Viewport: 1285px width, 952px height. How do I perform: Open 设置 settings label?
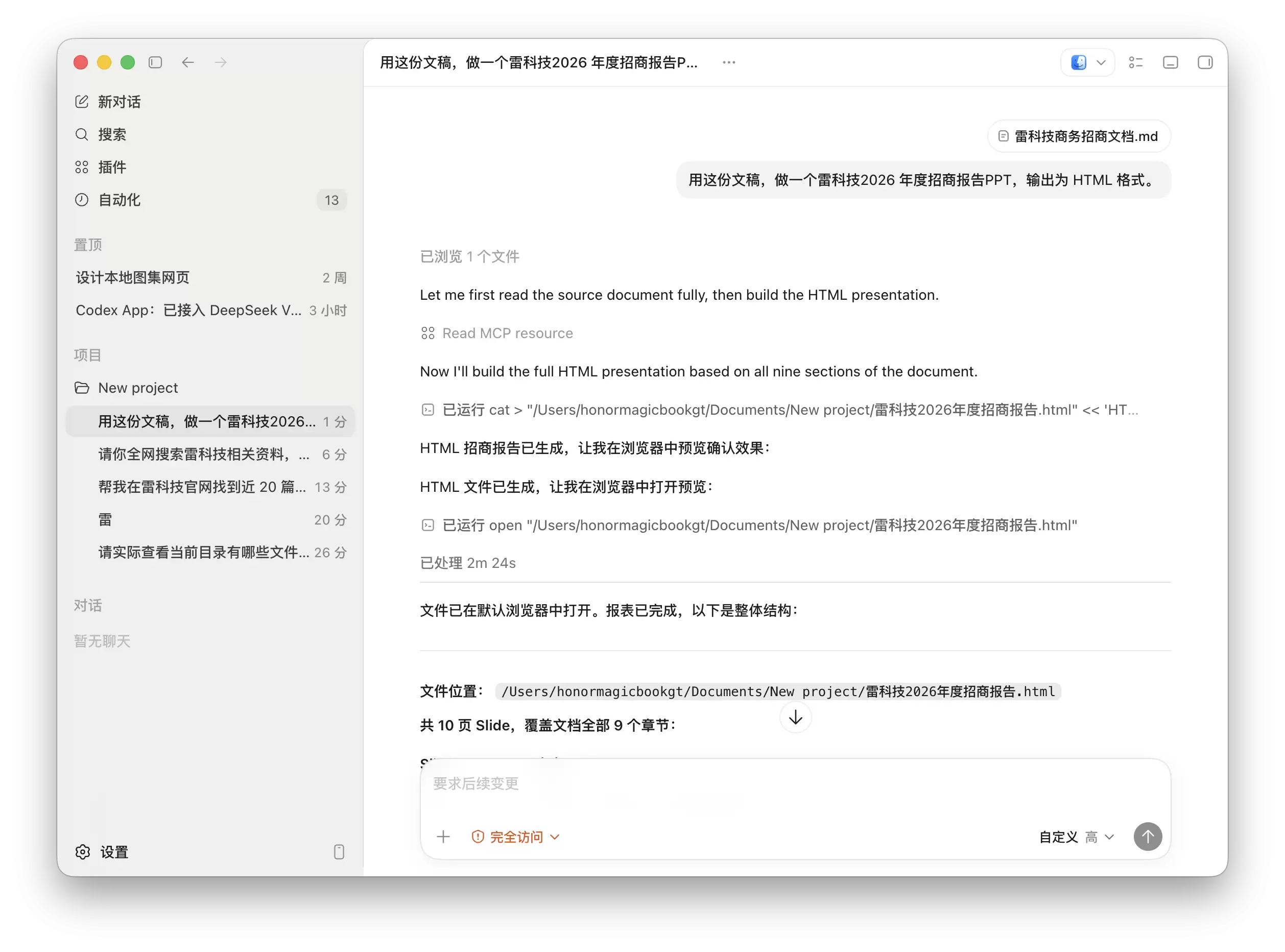(x=114, y=852)
